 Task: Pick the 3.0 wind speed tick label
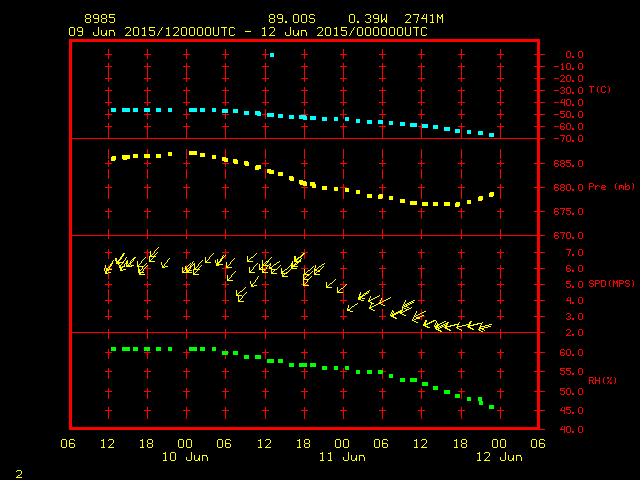[x=574, y=317]
